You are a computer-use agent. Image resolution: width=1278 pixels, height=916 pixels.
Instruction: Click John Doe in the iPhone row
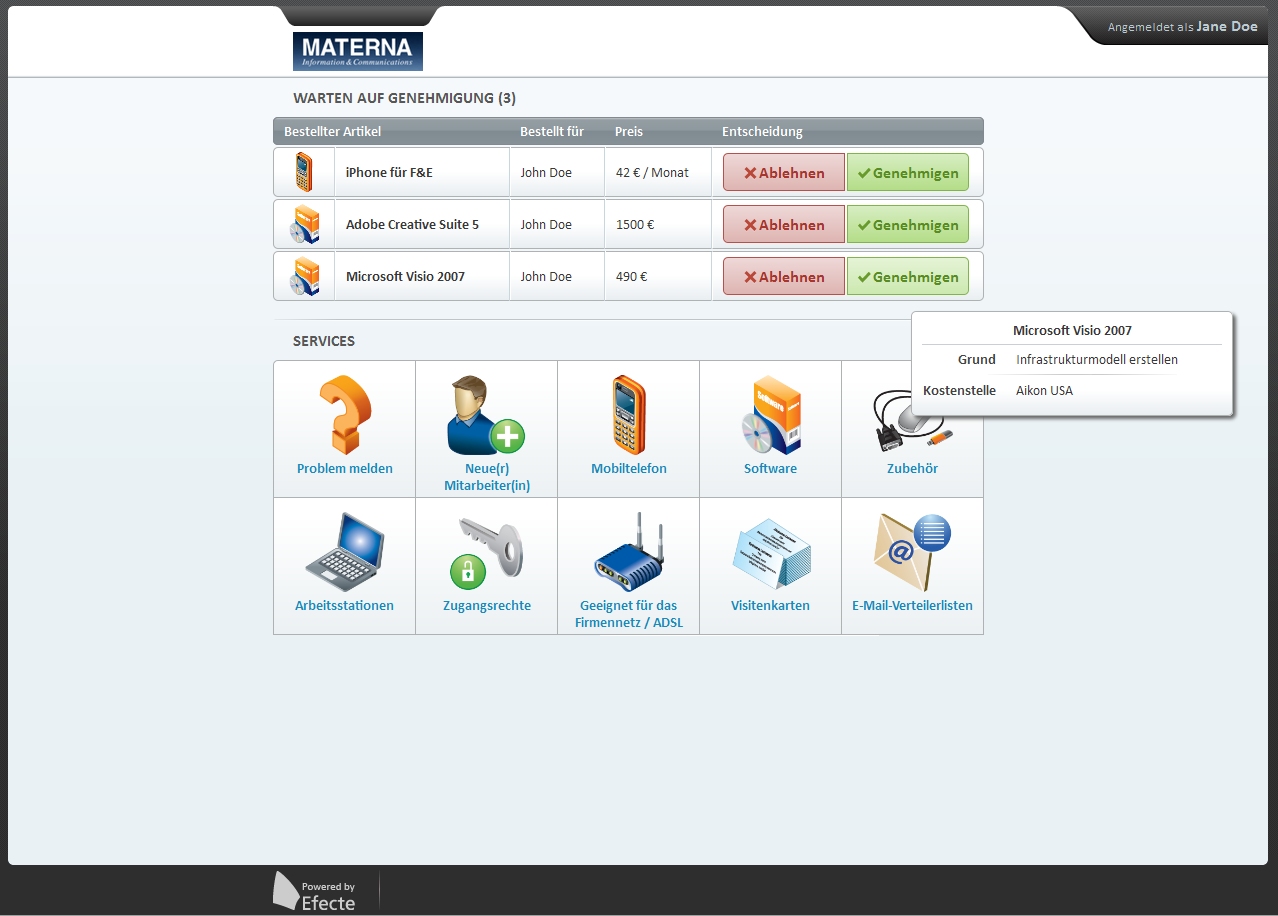[x=546, y=172]
